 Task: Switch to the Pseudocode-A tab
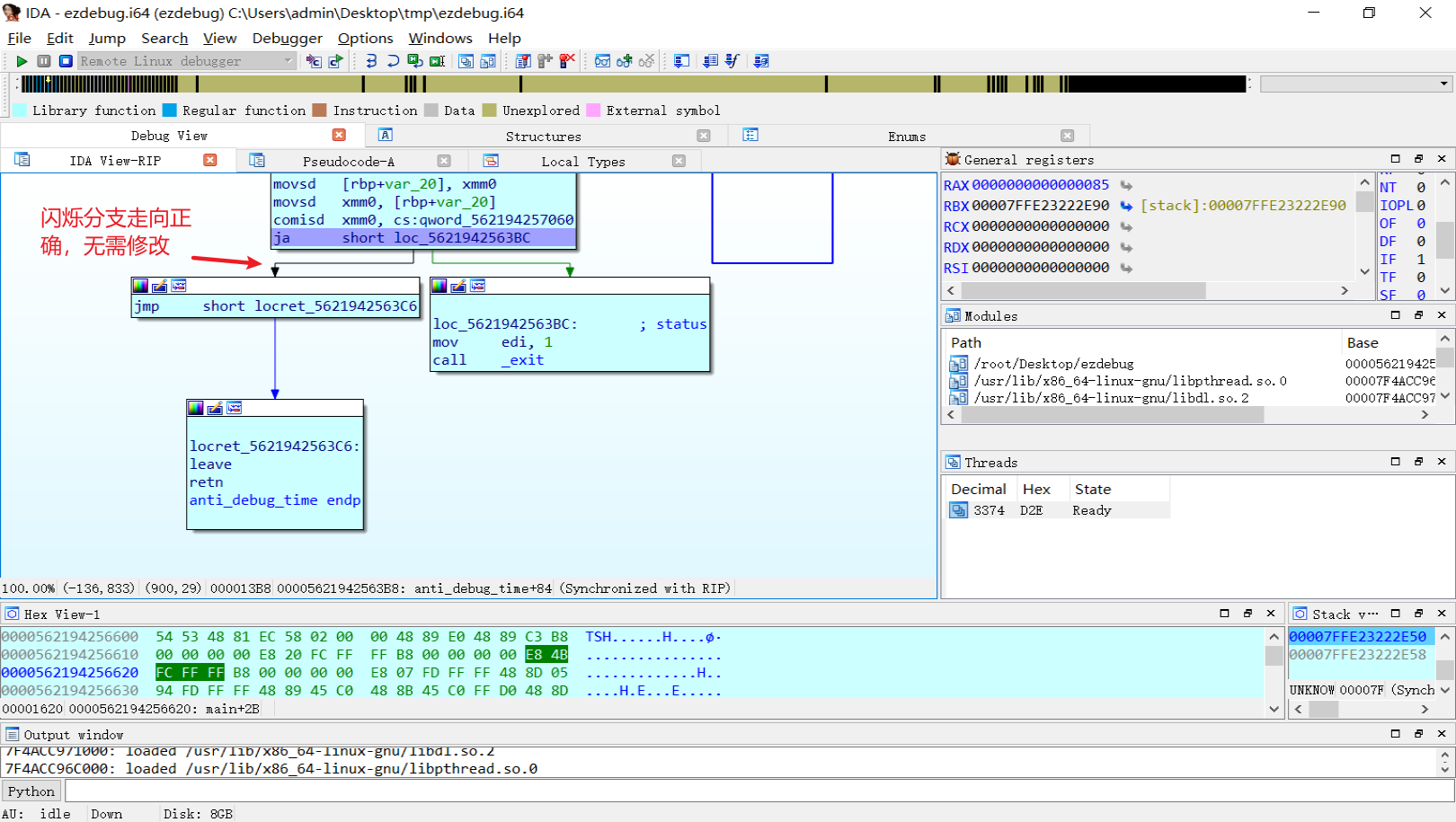[x=349, y=161]
